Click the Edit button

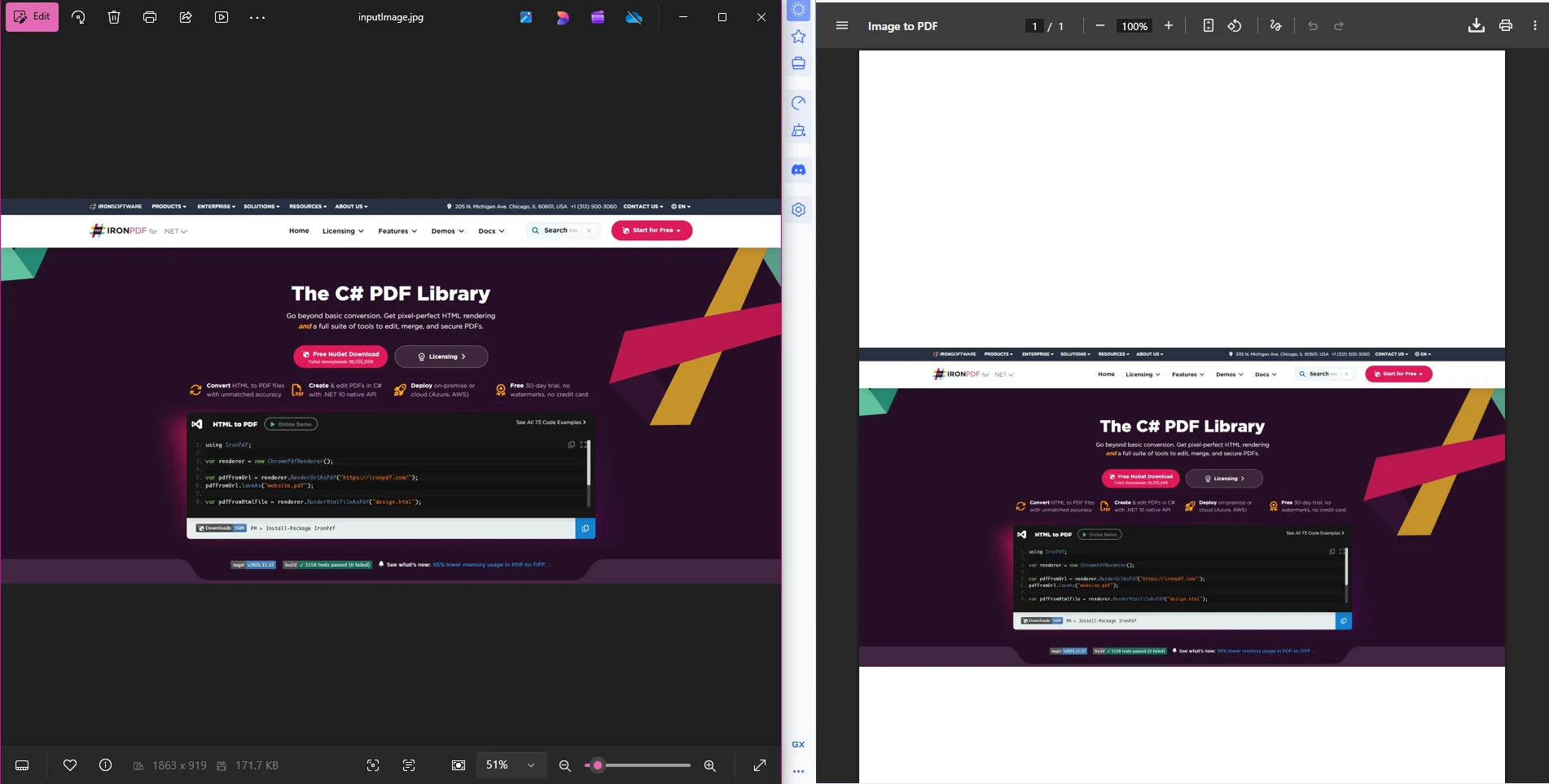[33, 16]
